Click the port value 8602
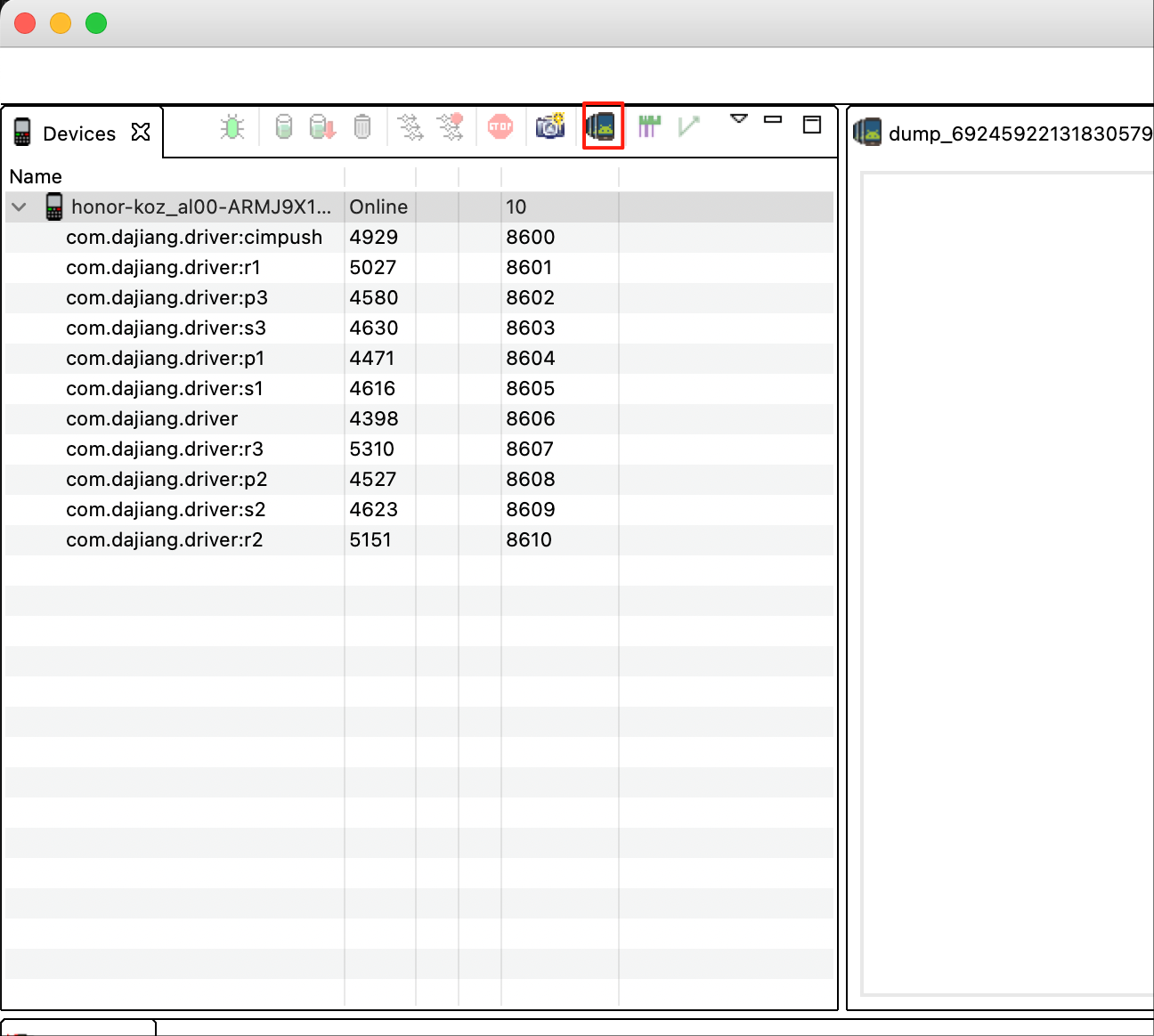1154x1036 pixels. (x=531, y=297)
